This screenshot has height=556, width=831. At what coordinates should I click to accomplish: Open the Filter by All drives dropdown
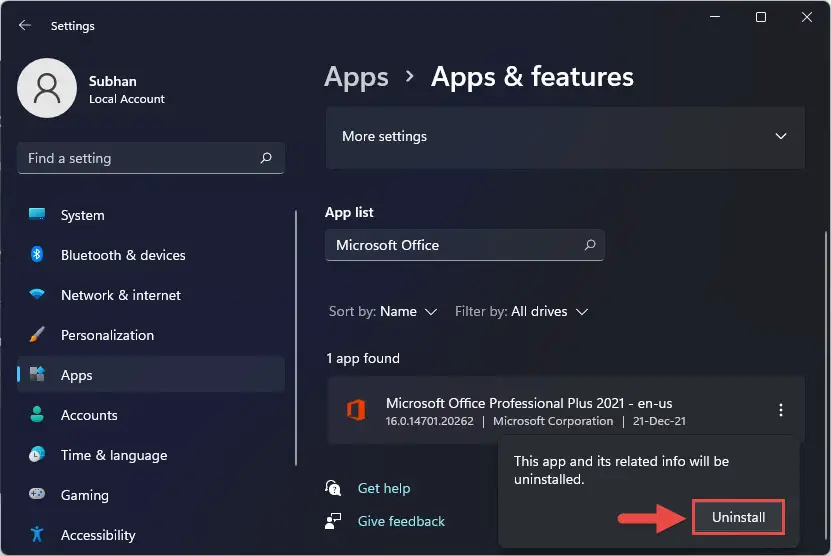point(521,311)
